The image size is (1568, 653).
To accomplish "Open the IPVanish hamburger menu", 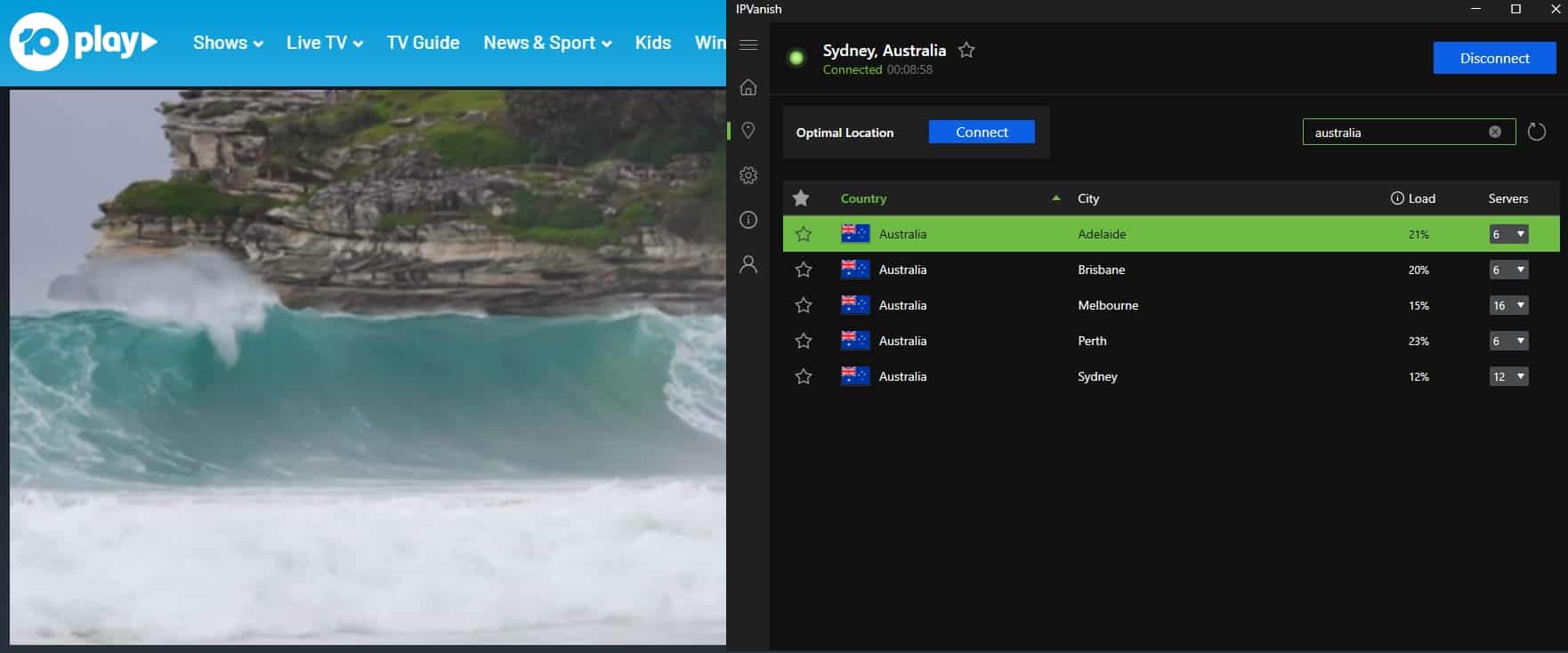I will [x=748, y=44].
